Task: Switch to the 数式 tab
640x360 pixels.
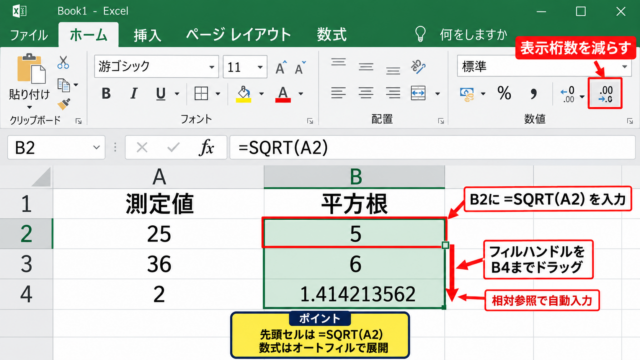Action: coord(331,35)
